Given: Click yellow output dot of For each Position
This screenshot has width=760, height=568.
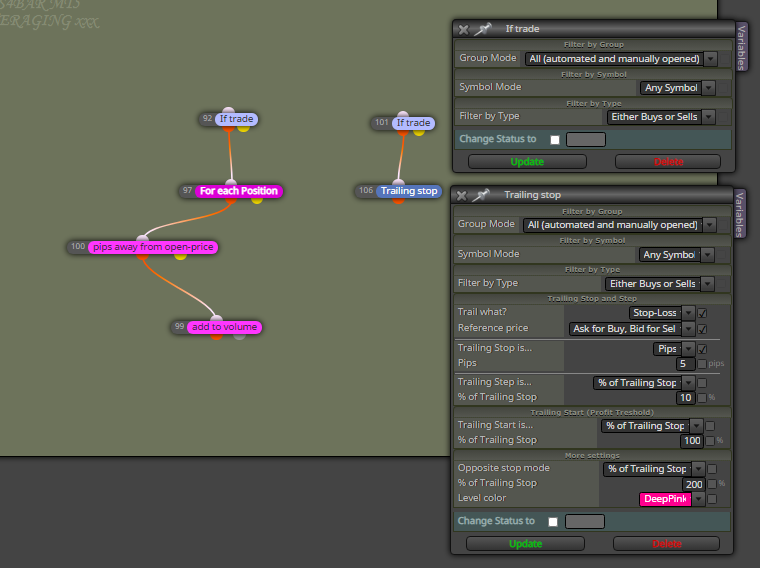Looking at the screenshot, I should (x=257, y=200).
